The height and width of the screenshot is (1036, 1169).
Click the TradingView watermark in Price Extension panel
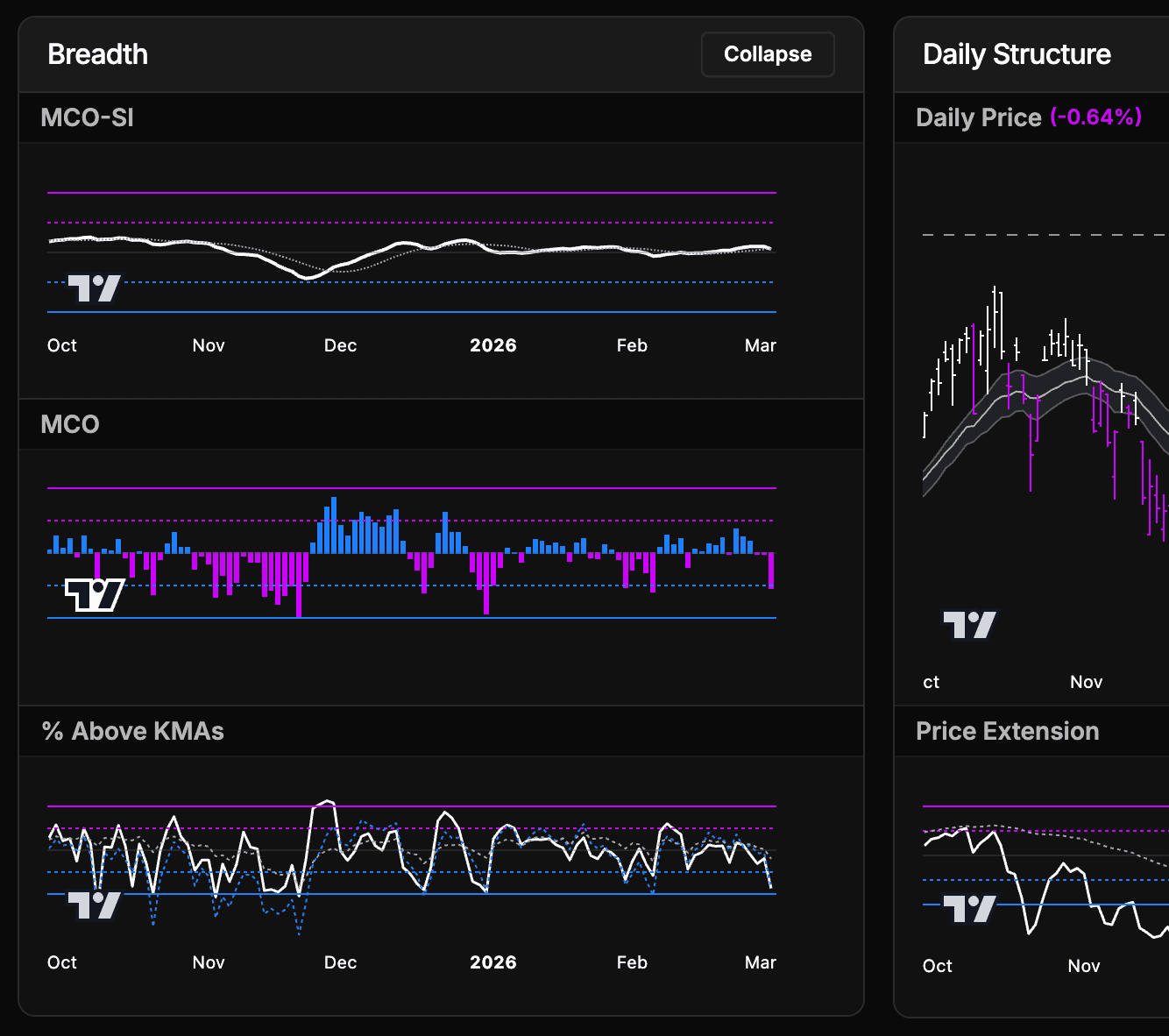(x=969, y=907)
